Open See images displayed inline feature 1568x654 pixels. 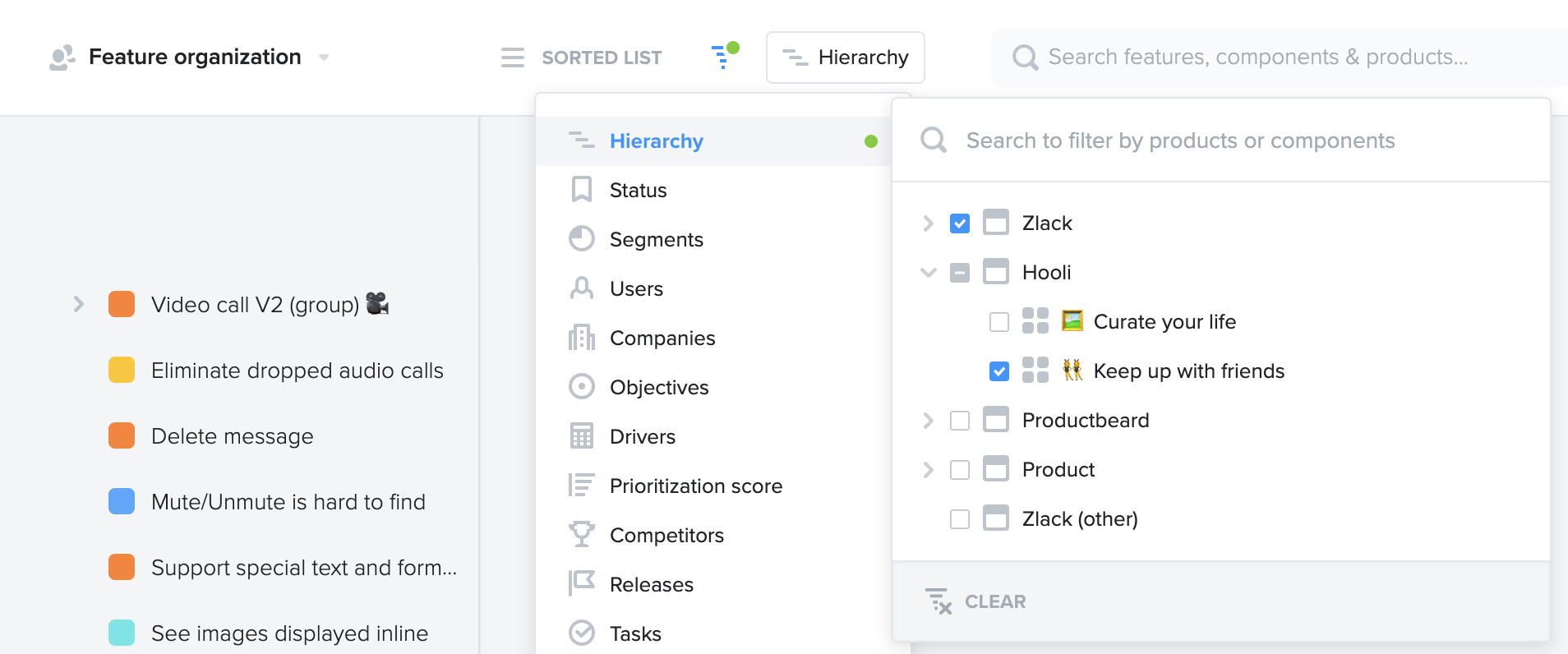tap(289, 633)
